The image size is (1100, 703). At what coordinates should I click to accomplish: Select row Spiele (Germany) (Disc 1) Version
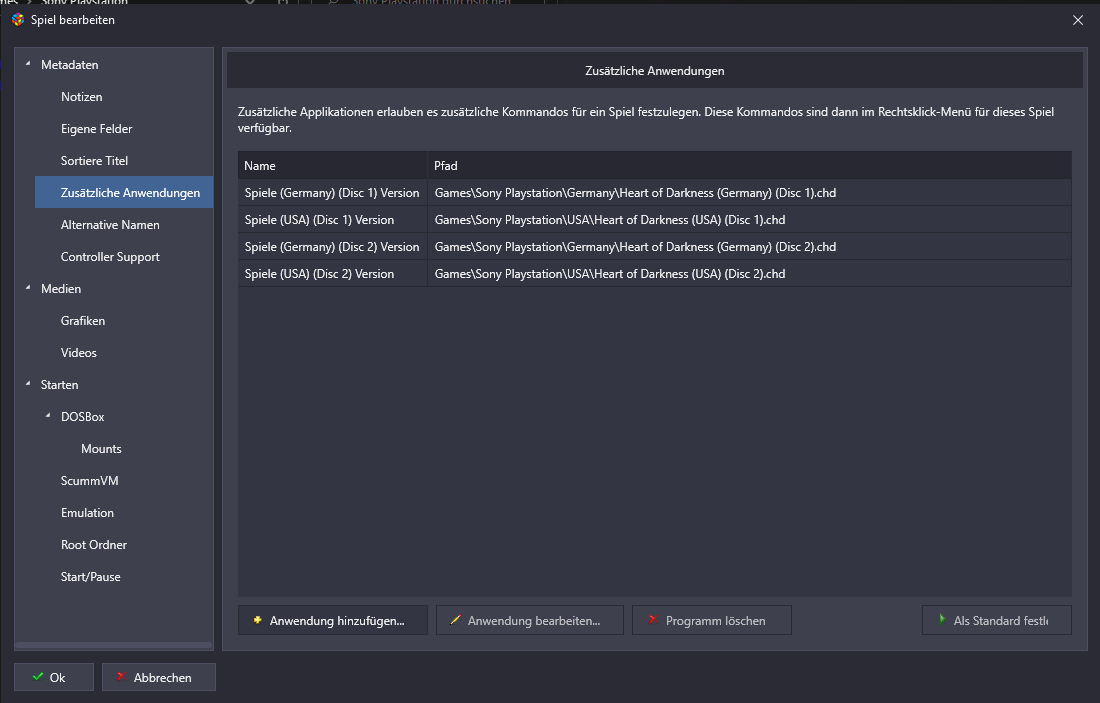655,192
